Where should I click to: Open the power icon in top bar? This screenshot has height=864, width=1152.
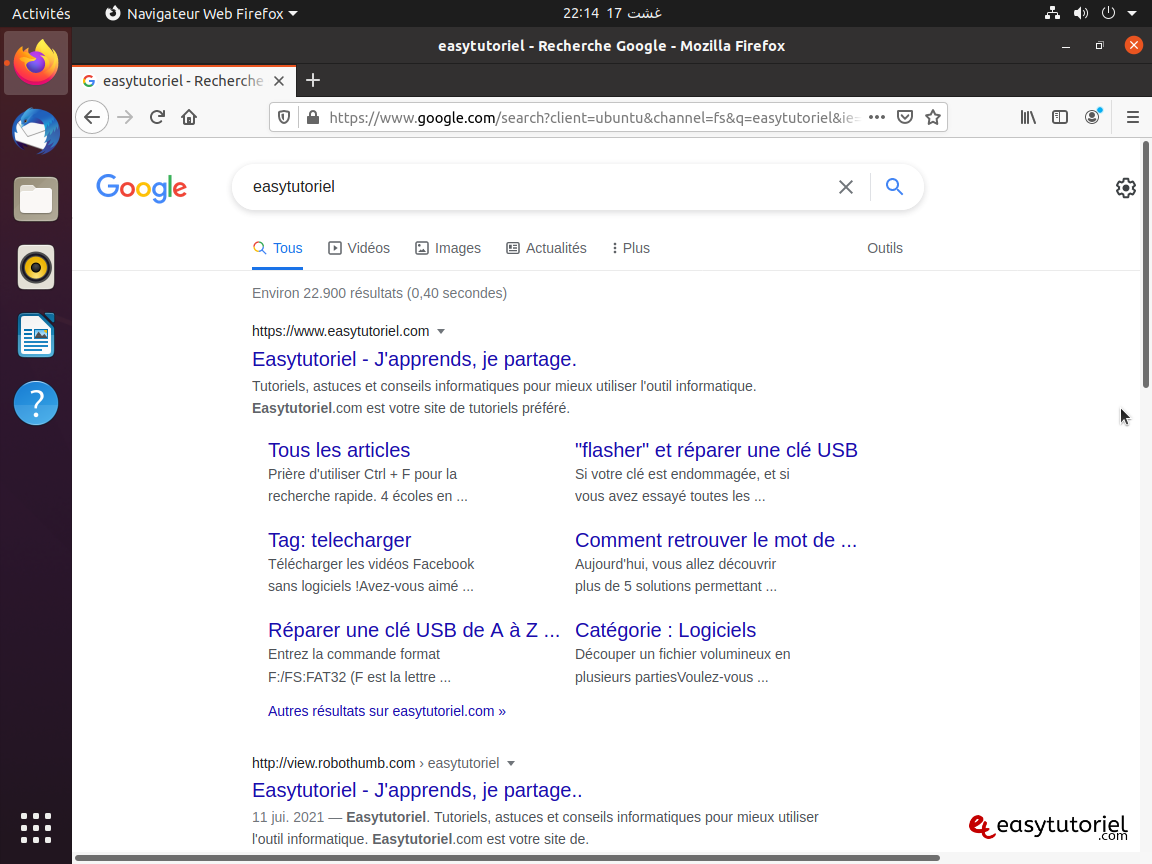(1108, 13)
